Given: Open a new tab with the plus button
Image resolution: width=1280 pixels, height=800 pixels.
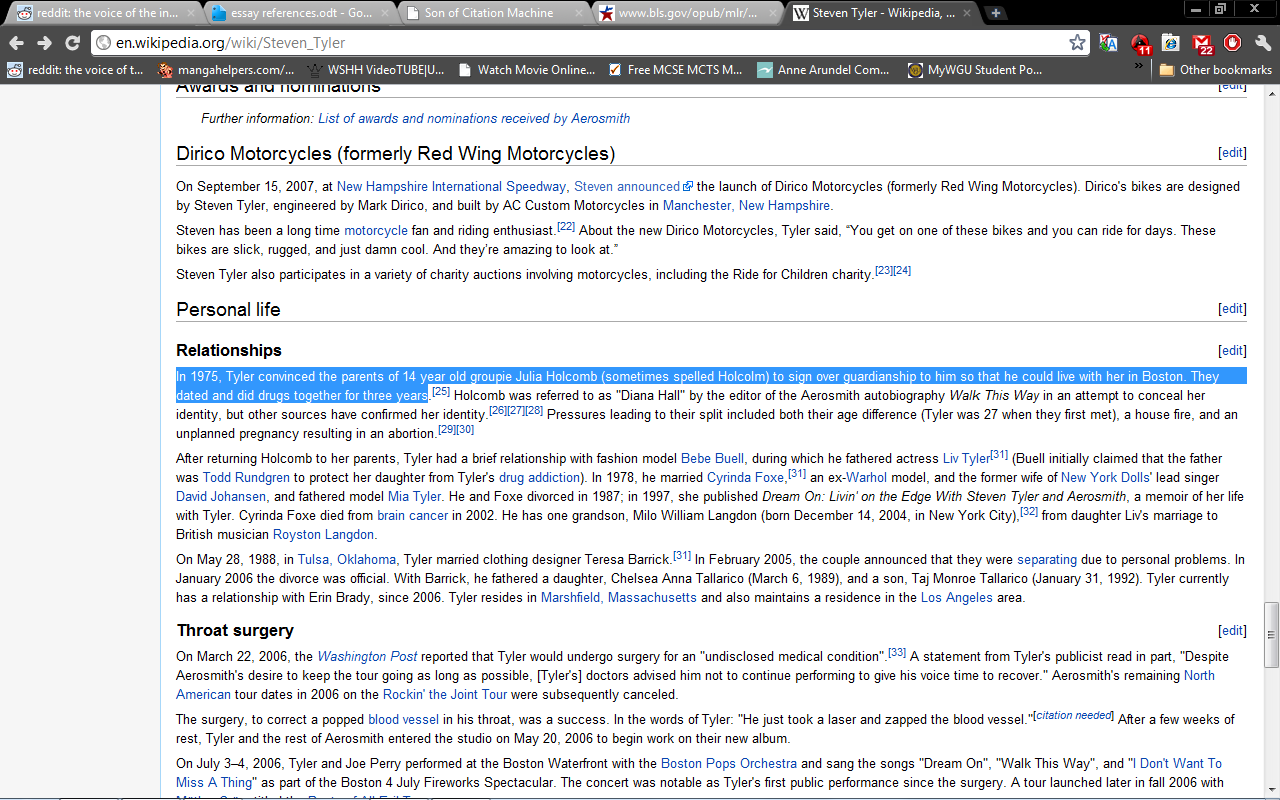Looking at the screenshot, I should pos(995,13).
